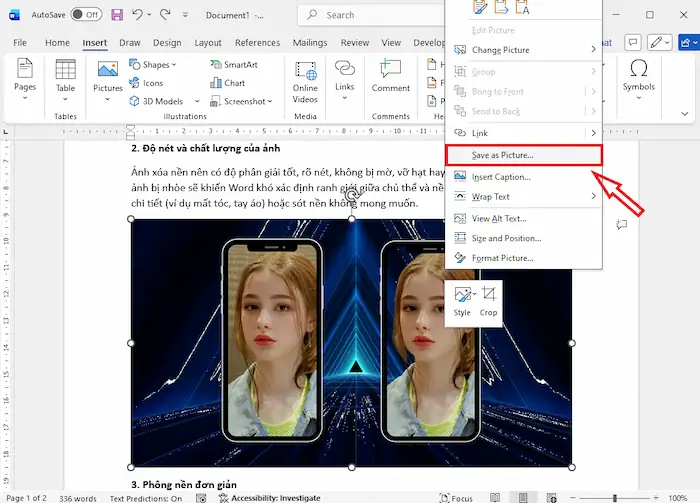
Task: Switch to the Design tab
Action: 167,43
